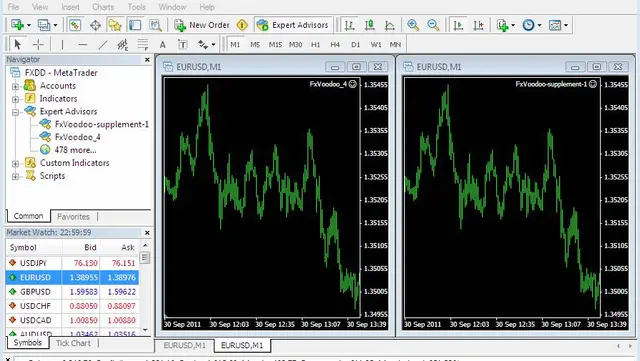Toggle the Market Watch window icon
The width and height of the screenshot is (640, 361).
[x=75, y=25]
